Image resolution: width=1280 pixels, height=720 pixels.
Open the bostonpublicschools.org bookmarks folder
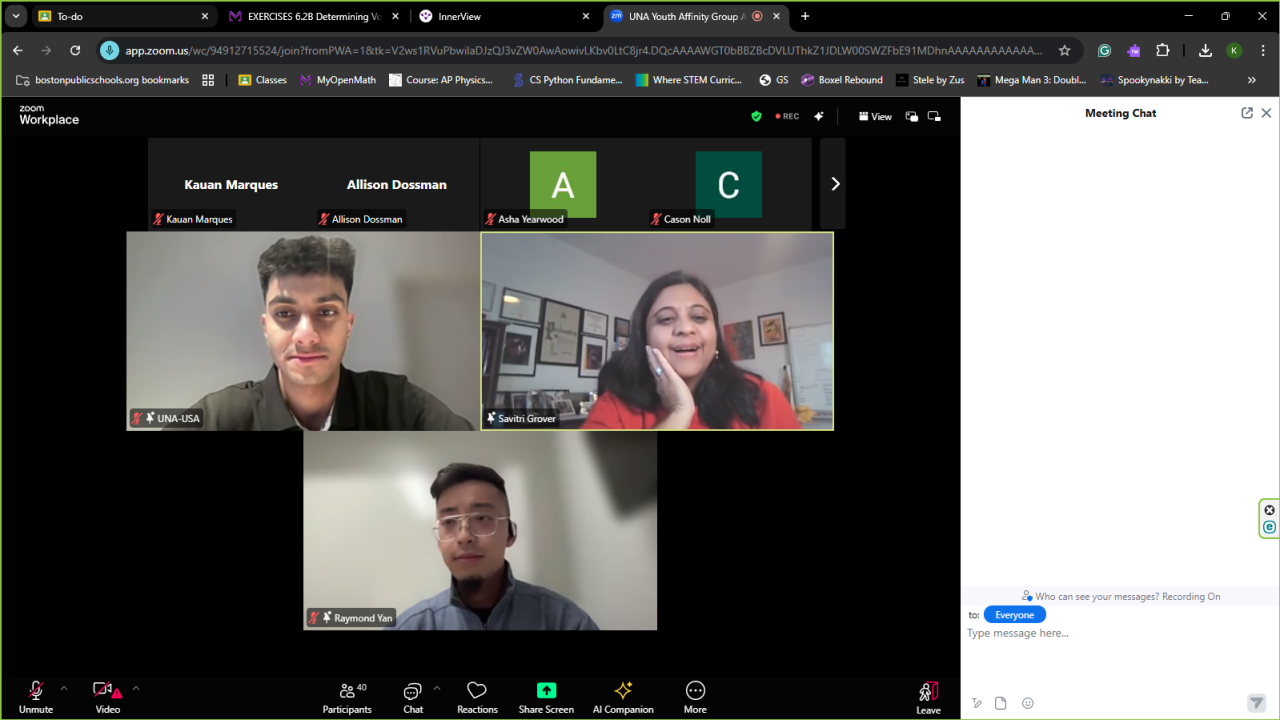[102, 80]
